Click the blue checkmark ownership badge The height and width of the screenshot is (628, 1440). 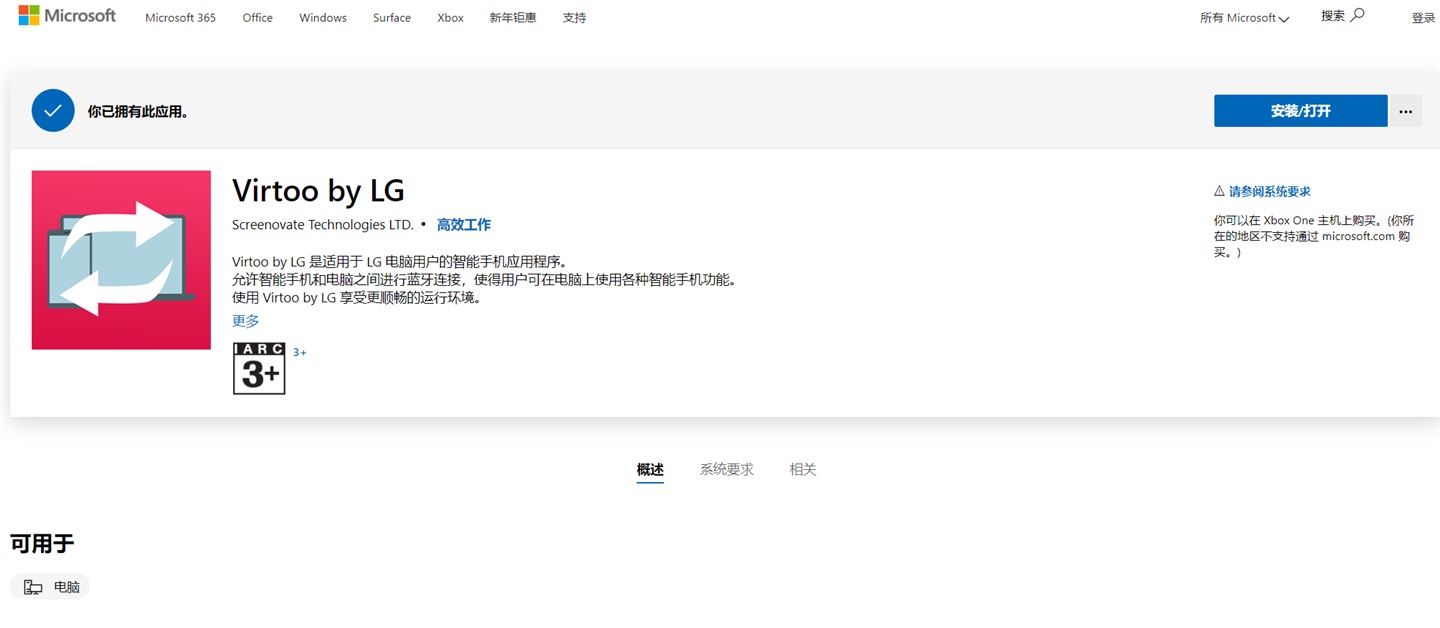click(53, 110)
